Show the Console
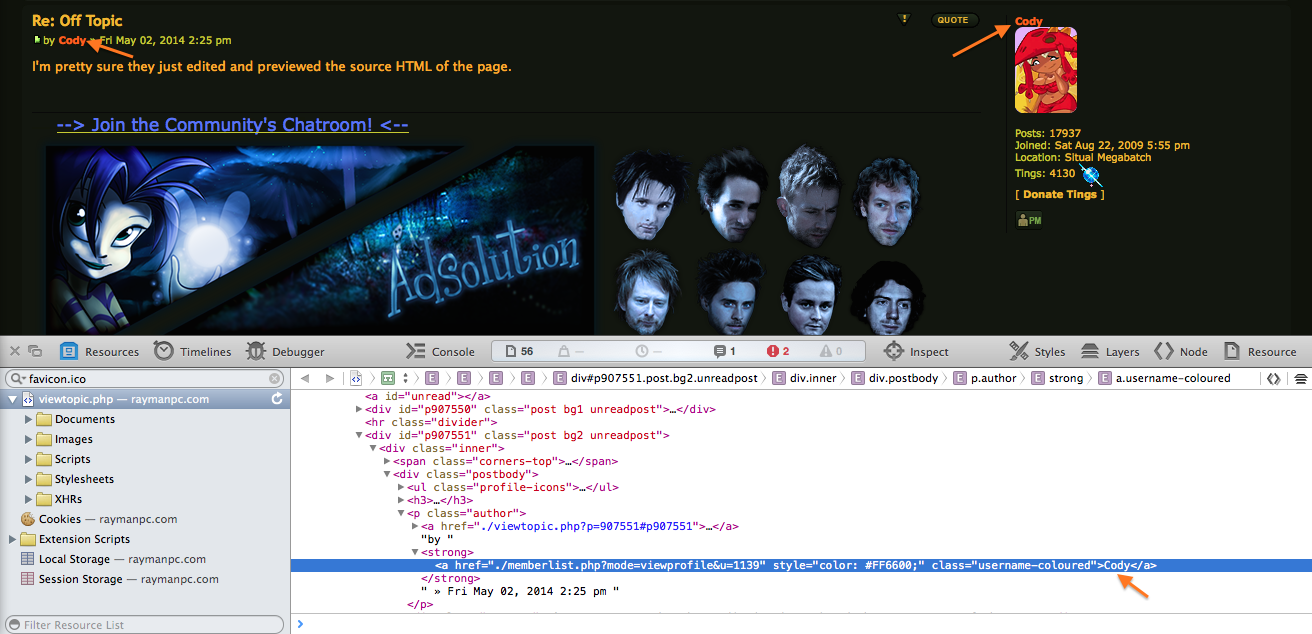The width and height of the screenshot is (1312, 634). (440, 351)
